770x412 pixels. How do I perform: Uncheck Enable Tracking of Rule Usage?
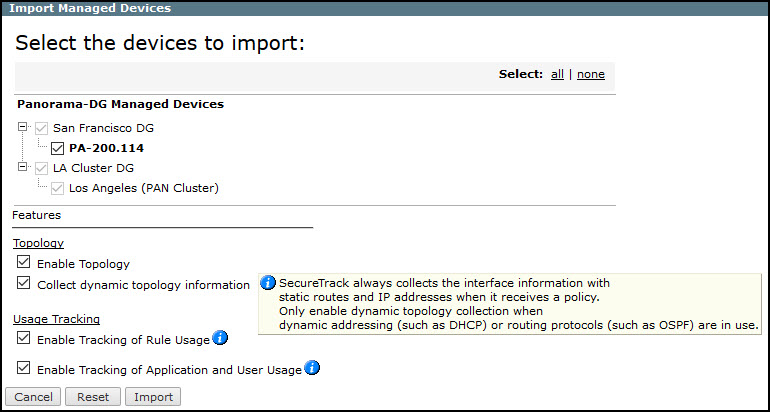[x=24, y=340]
